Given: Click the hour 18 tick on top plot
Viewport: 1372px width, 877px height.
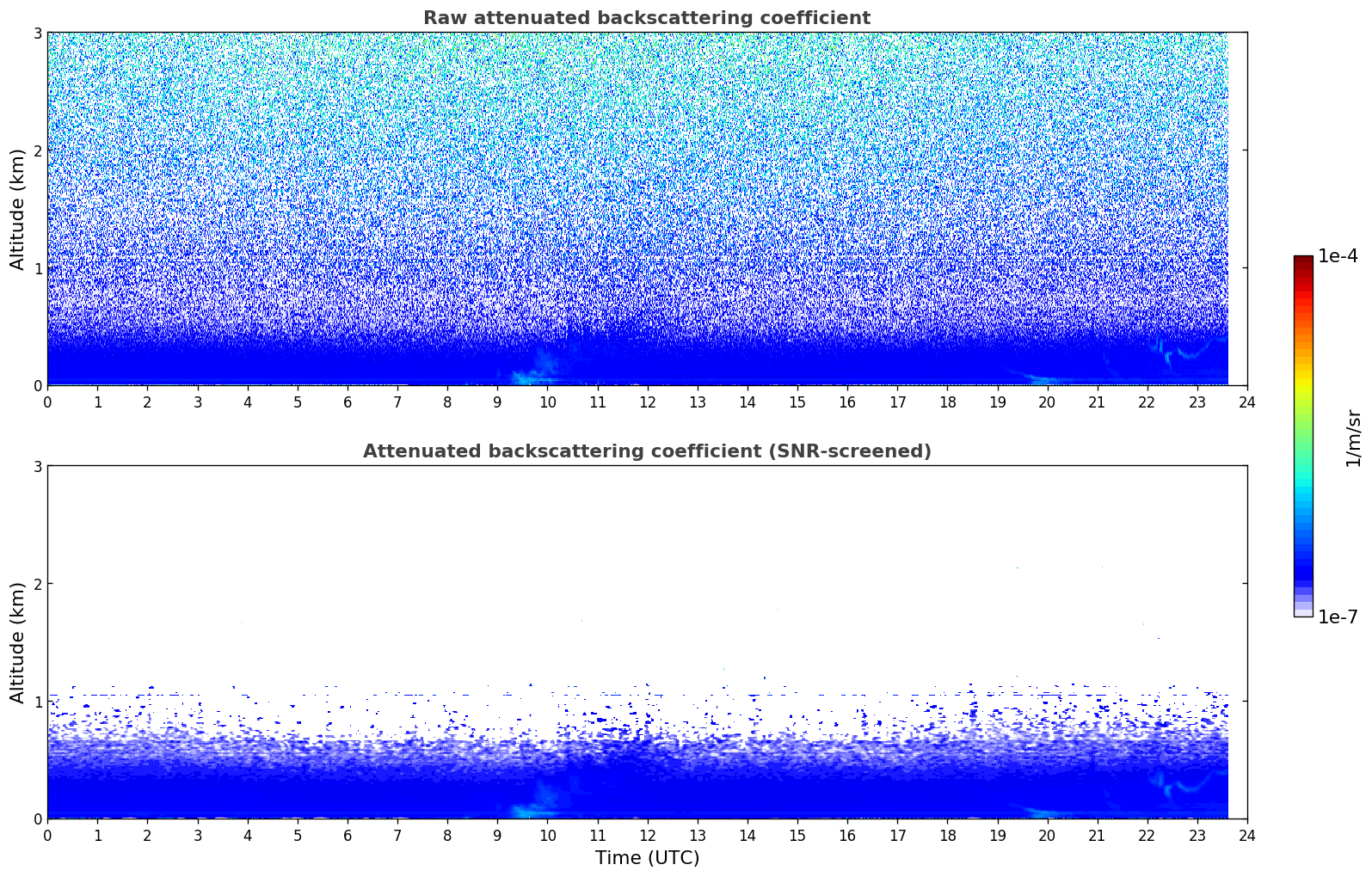Looking at the screenshot, I should point(947,402).
